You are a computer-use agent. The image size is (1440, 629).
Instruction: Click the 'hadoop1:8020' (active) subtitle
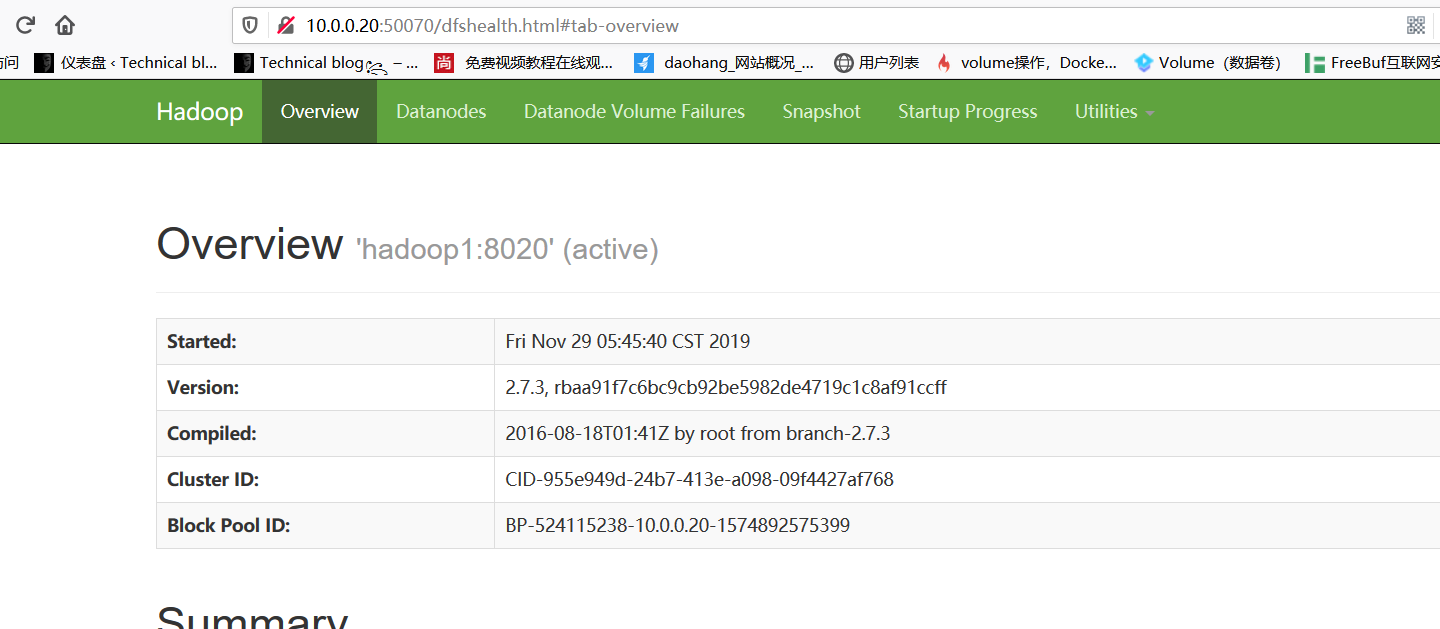coord(507,249)
